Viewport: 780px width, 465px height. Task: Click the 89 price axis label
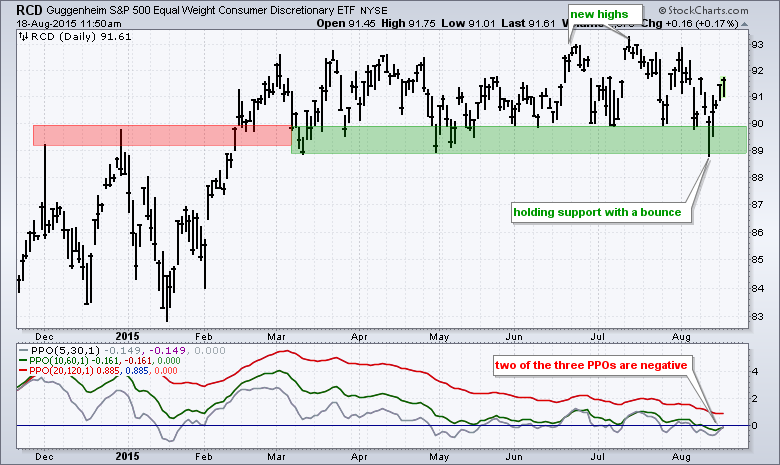[757, 151]
